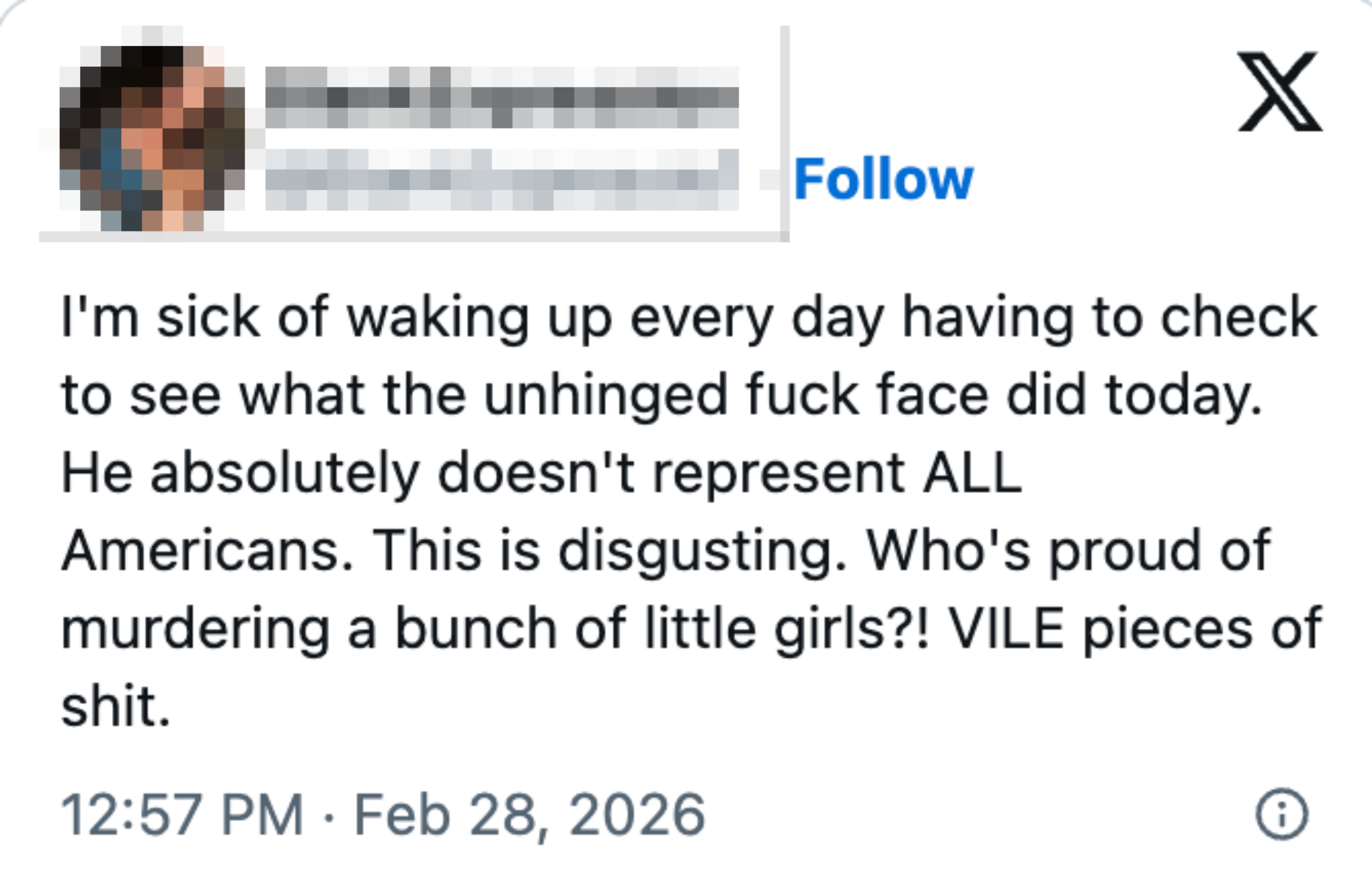Image resolution: width=1372 pixels, height=892 pixels.
Task: Open the 12:57 PM timestamp link
Action: pos(182,814)
